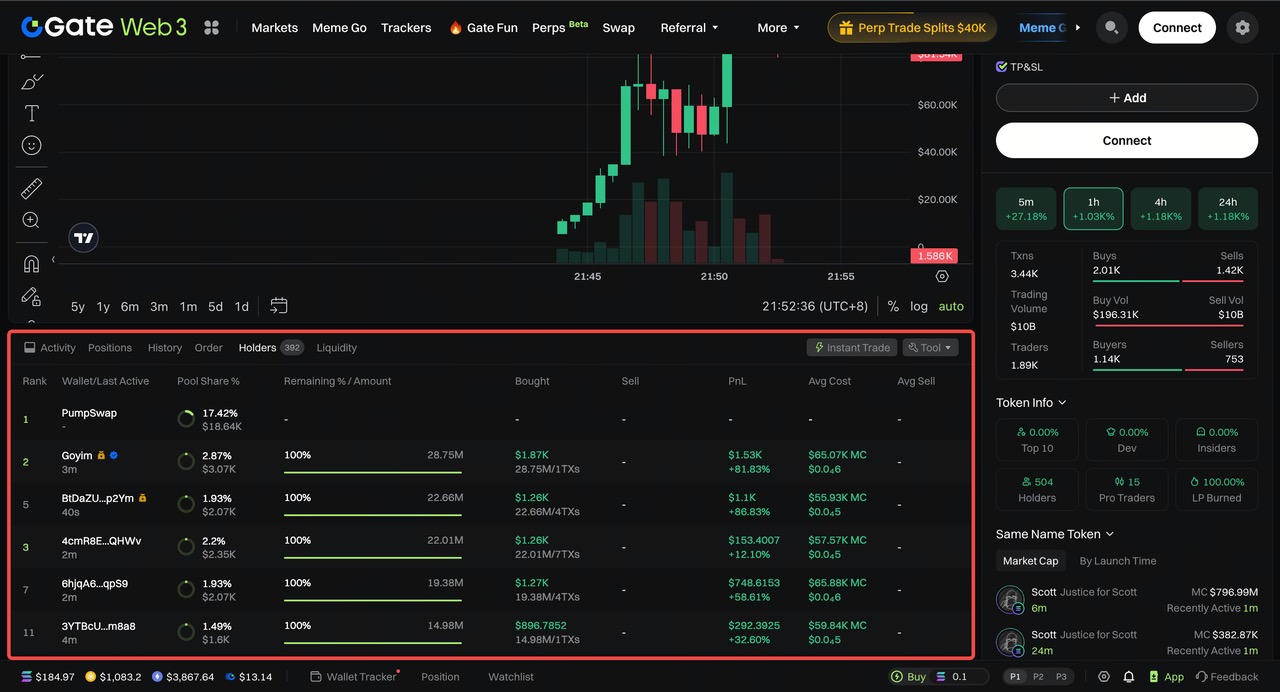Click the Instant Trade button
Screen dimensions: 1280x692
click(852, 348)
